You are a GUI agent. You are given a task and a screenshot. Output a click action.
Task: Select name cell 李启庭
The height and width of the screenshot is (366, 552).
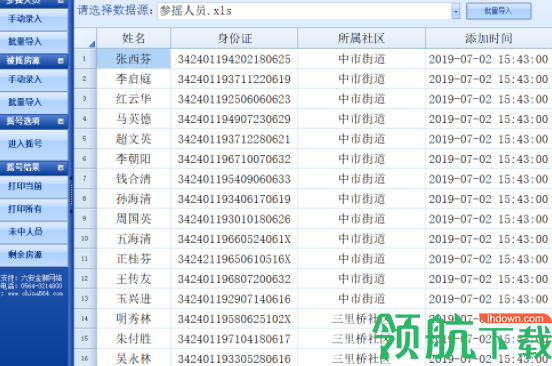pos(134,79)
